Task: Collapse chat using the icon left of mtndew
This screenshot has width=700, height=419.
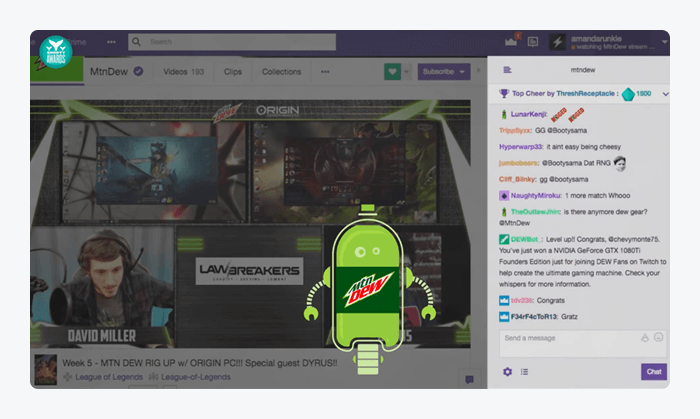Action: coord(508,71)
